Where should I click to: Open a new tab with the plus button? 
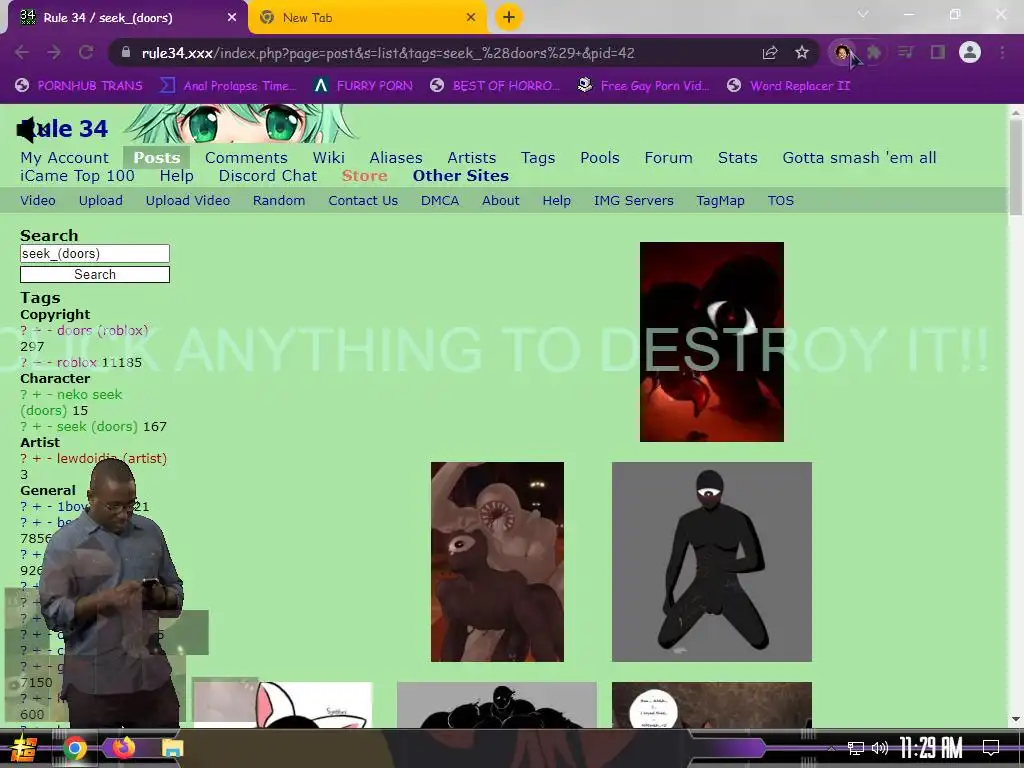click(509, 17)
